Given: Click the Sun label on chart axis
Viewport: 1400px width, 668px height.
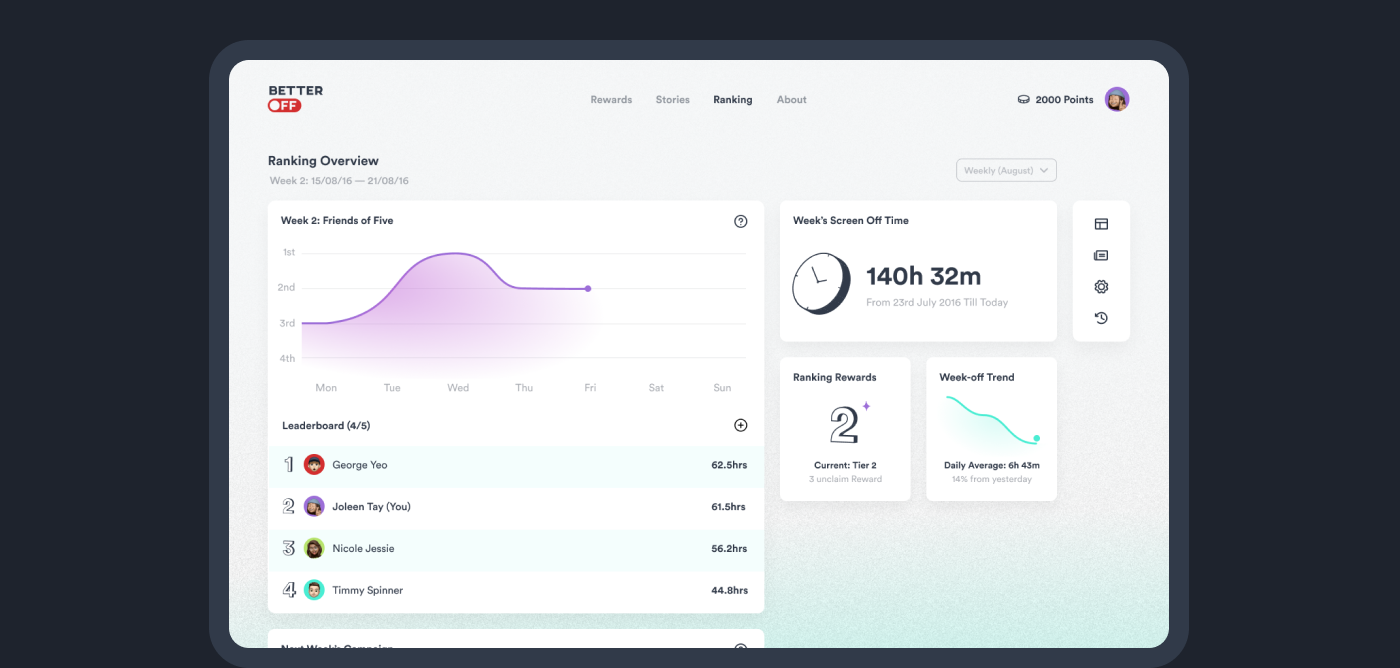Looking at the screenshot, I should tap(722, 388).
